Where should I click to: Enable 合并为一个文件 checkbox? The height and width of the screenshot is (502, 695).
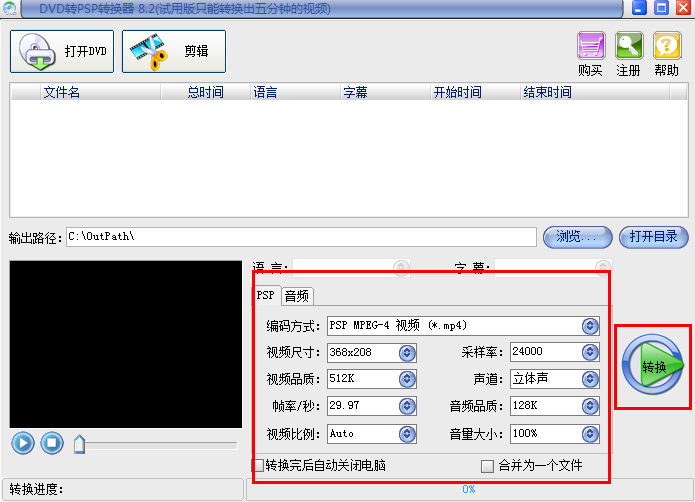487,466
